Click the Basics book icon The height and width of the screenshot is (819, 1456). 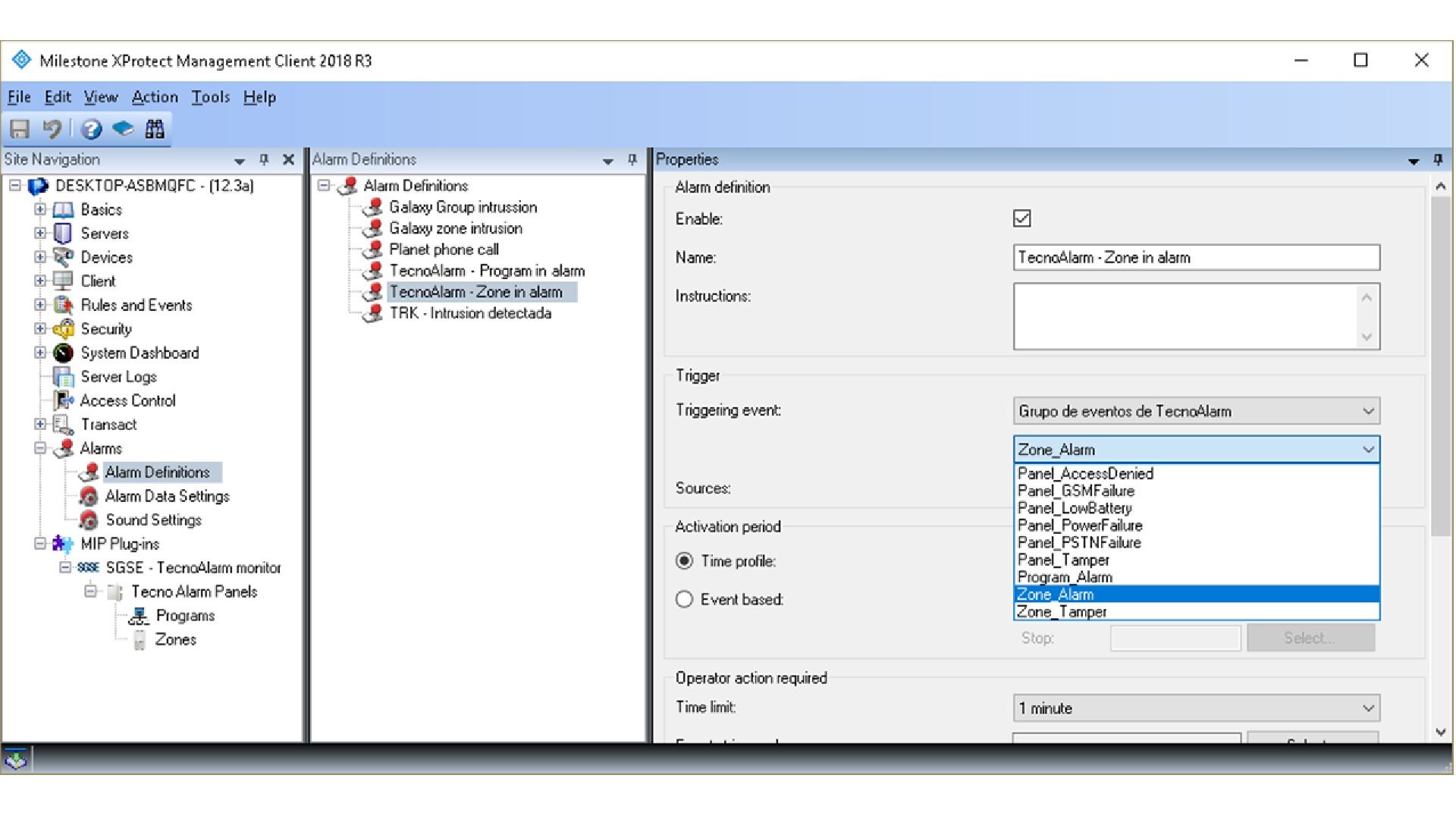(x=63, y=210)
